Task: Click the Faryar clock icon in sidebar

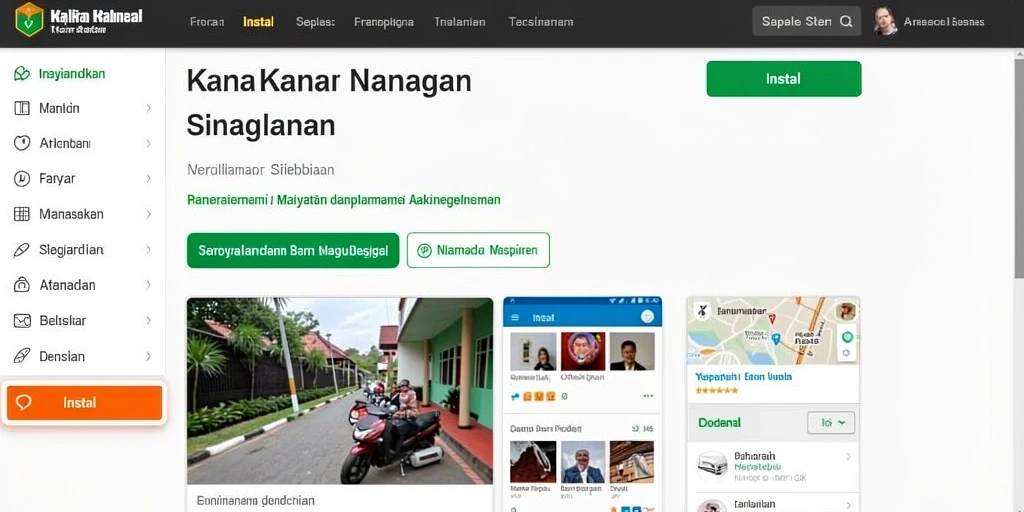Action: [x=22, y=178]
